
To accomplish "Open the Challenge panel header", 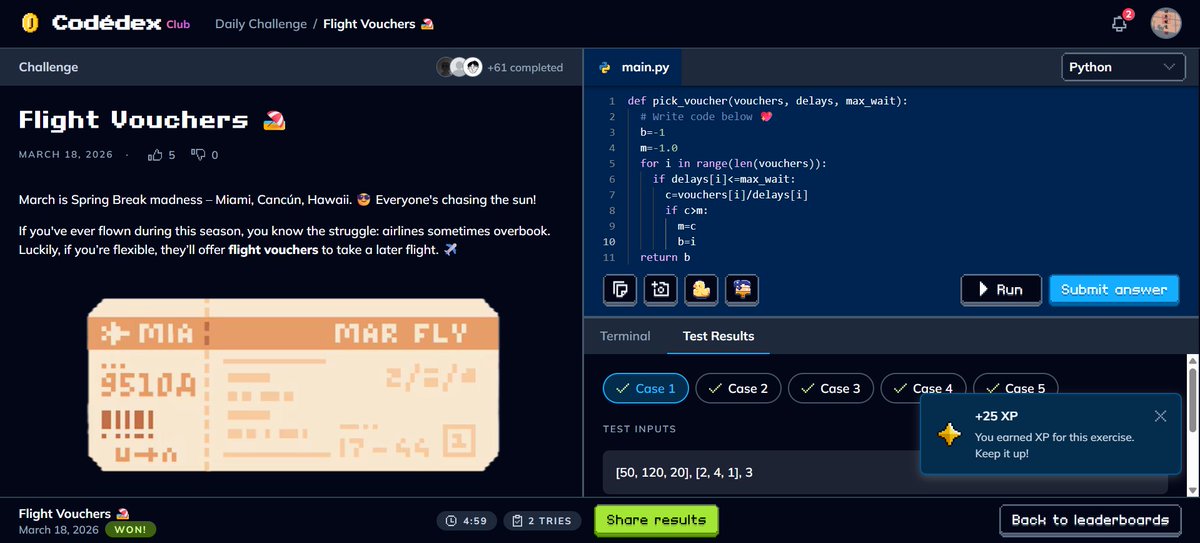I will 48,67.
